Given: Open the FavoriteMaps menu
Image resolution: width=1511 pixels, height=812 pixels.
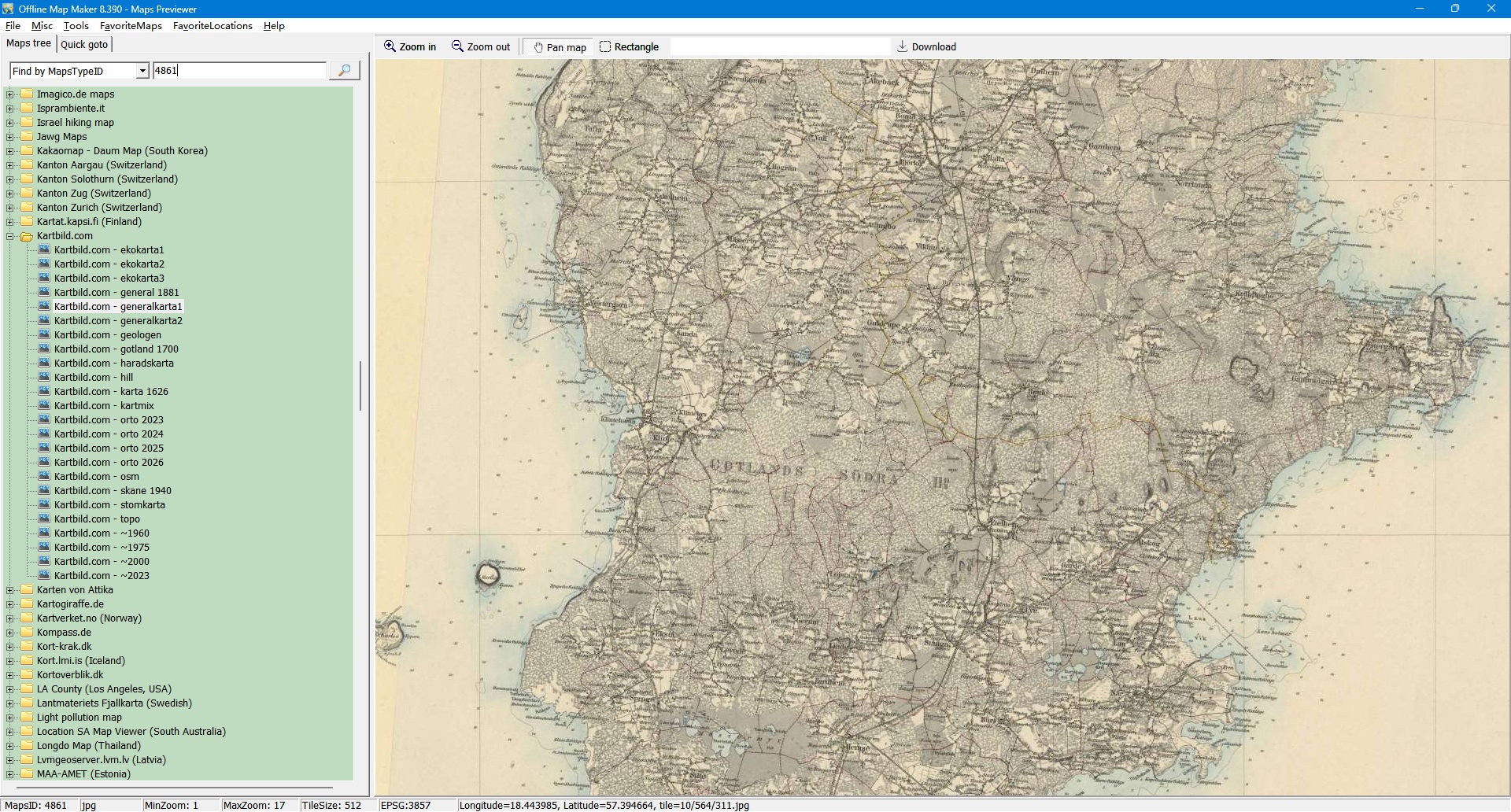Looking at the screenshot, I should (x=131, y=26).
